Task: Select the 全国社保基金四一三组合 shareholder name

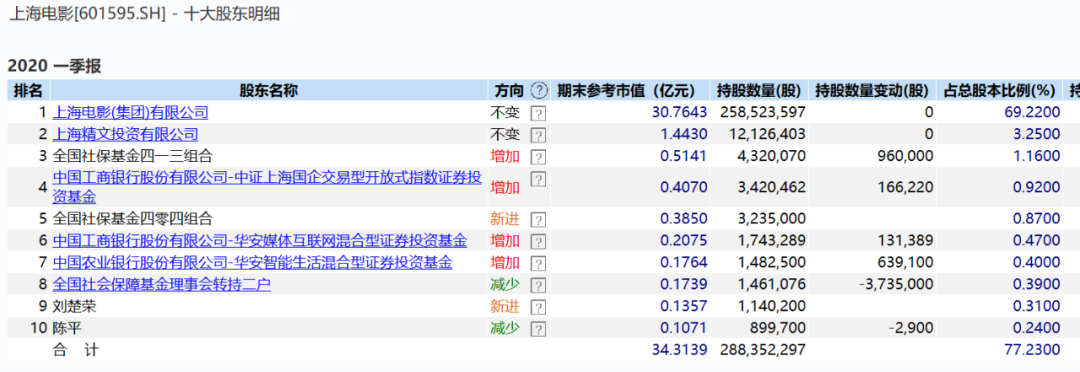Action: (x=133, y=156)
